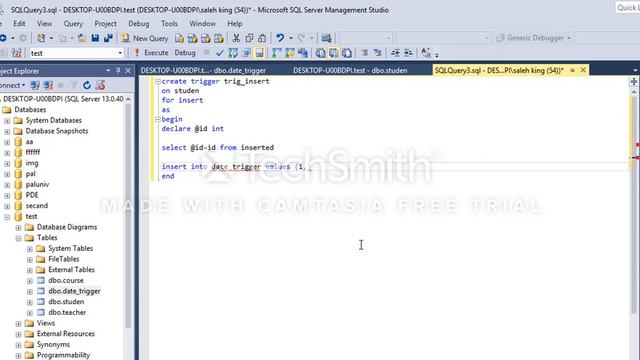Click the Undo arrow icon
This screenshot has width=640, height=360.
point(280,38)
